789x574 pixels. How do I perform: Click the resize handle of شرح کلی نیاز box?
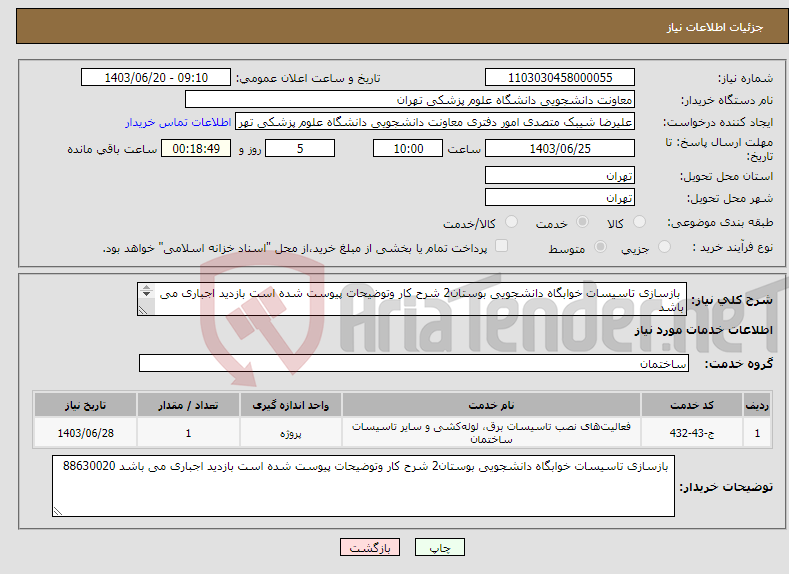pos(143,310)
